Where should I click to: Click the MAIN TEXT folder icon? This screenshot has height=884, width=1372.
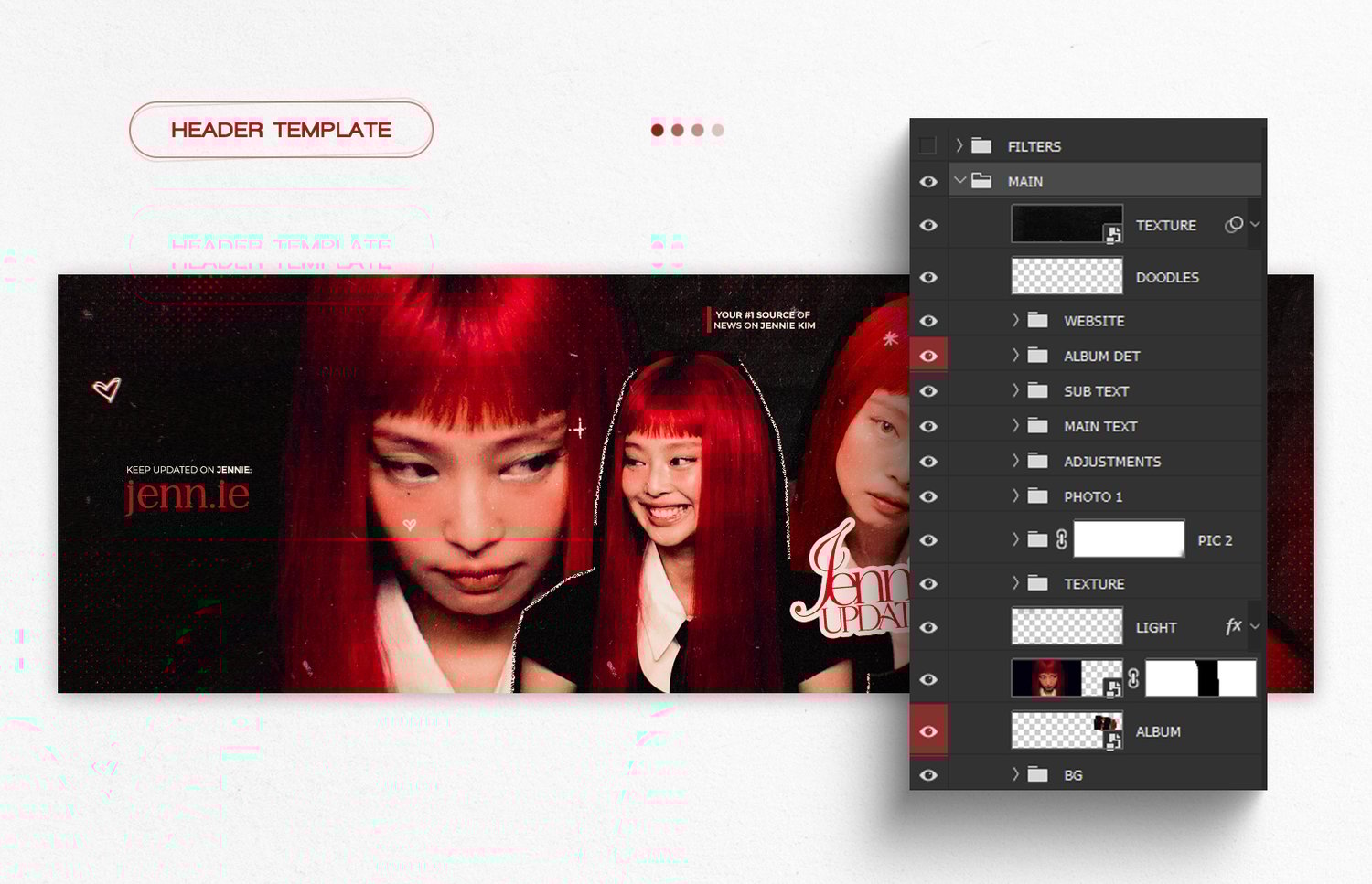pos(1037,425)
